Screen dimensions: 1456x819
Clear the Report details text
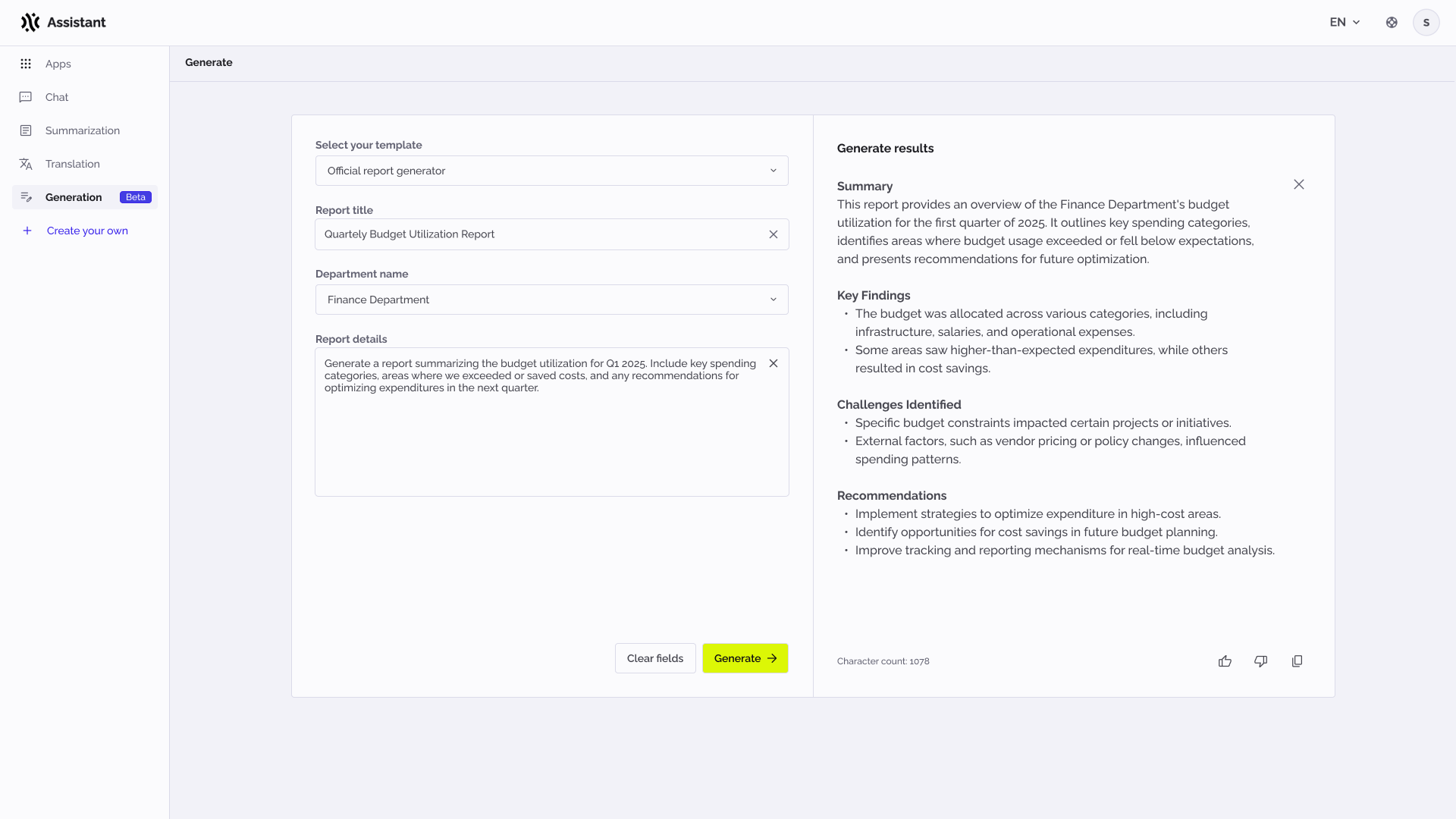tap(773, 363)
